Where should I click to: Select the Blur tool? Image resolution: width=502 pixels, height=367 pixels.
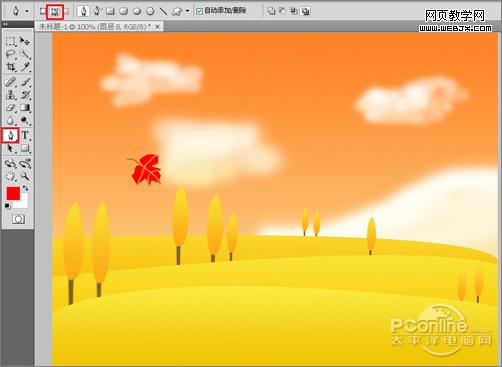(10, 120)
